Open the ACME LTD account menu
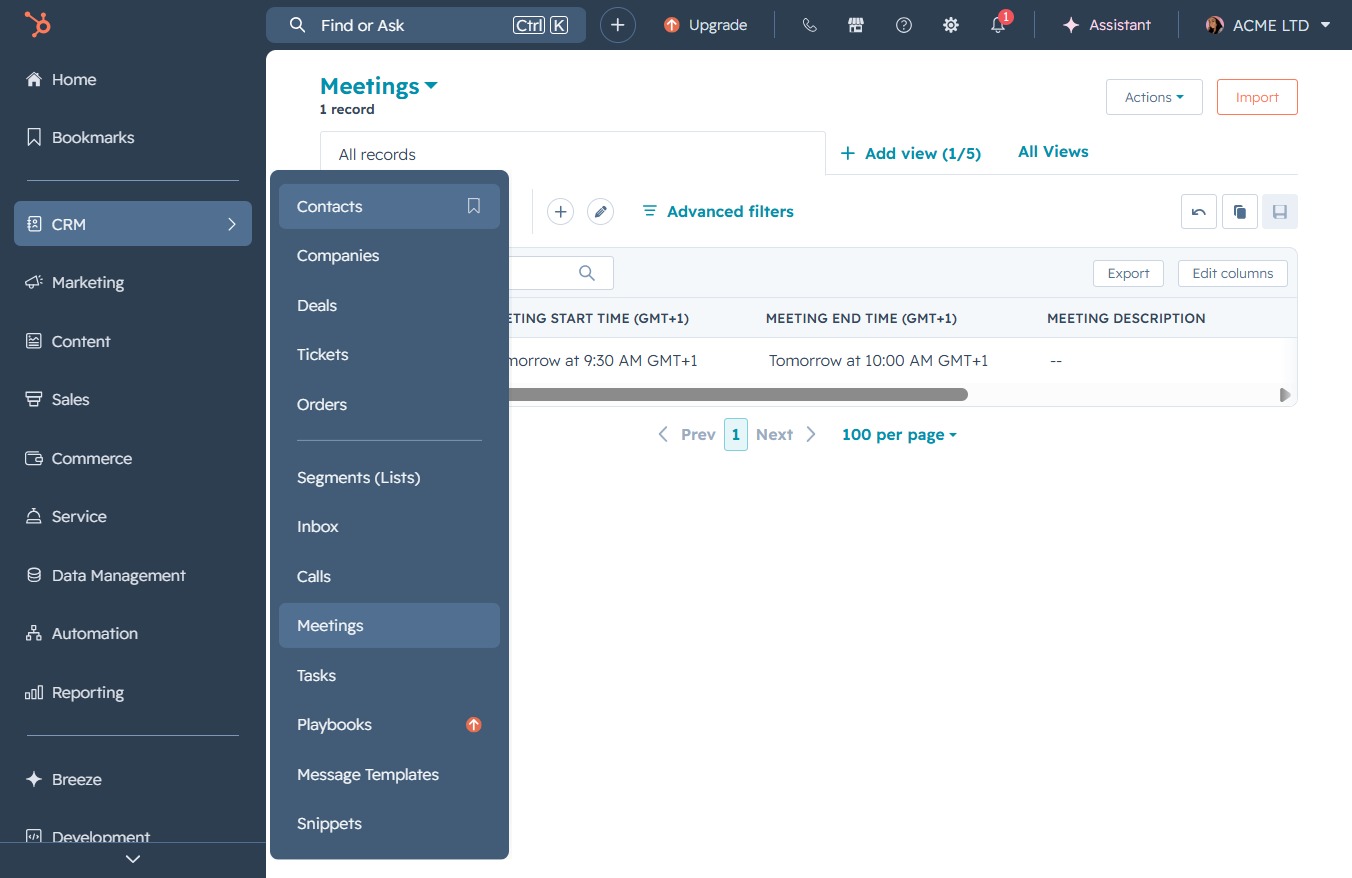Viewport: 1352px width, 878px height. (x=1268, y=25)
